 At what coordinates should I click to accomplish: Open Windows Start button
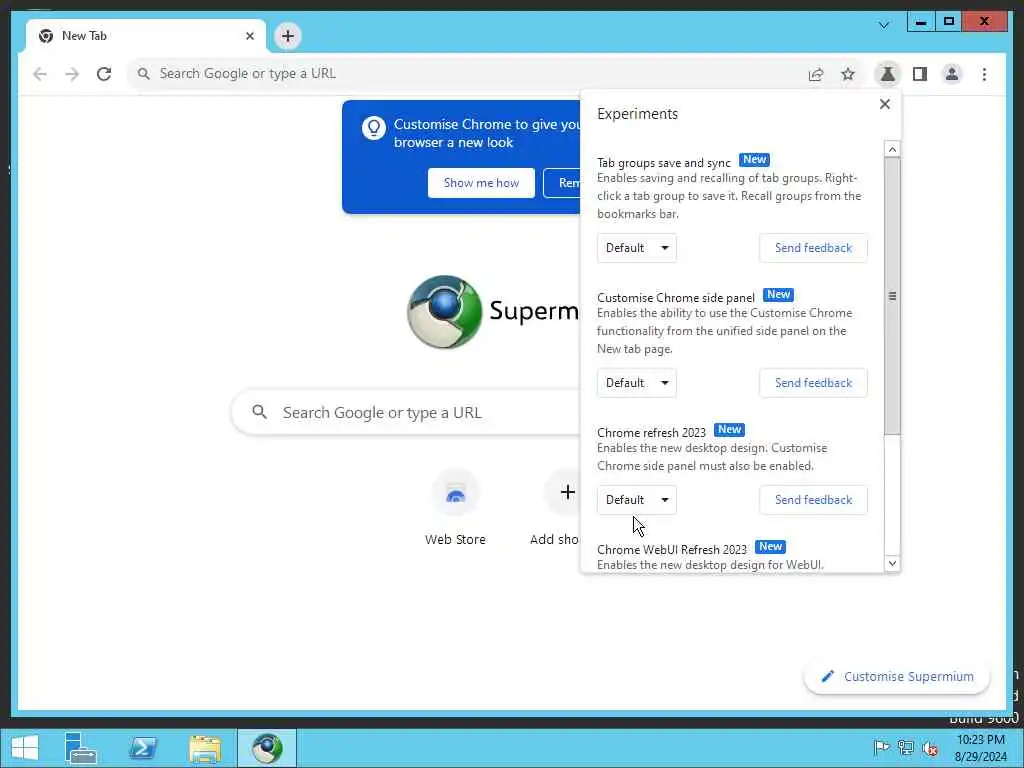point(24,748)
